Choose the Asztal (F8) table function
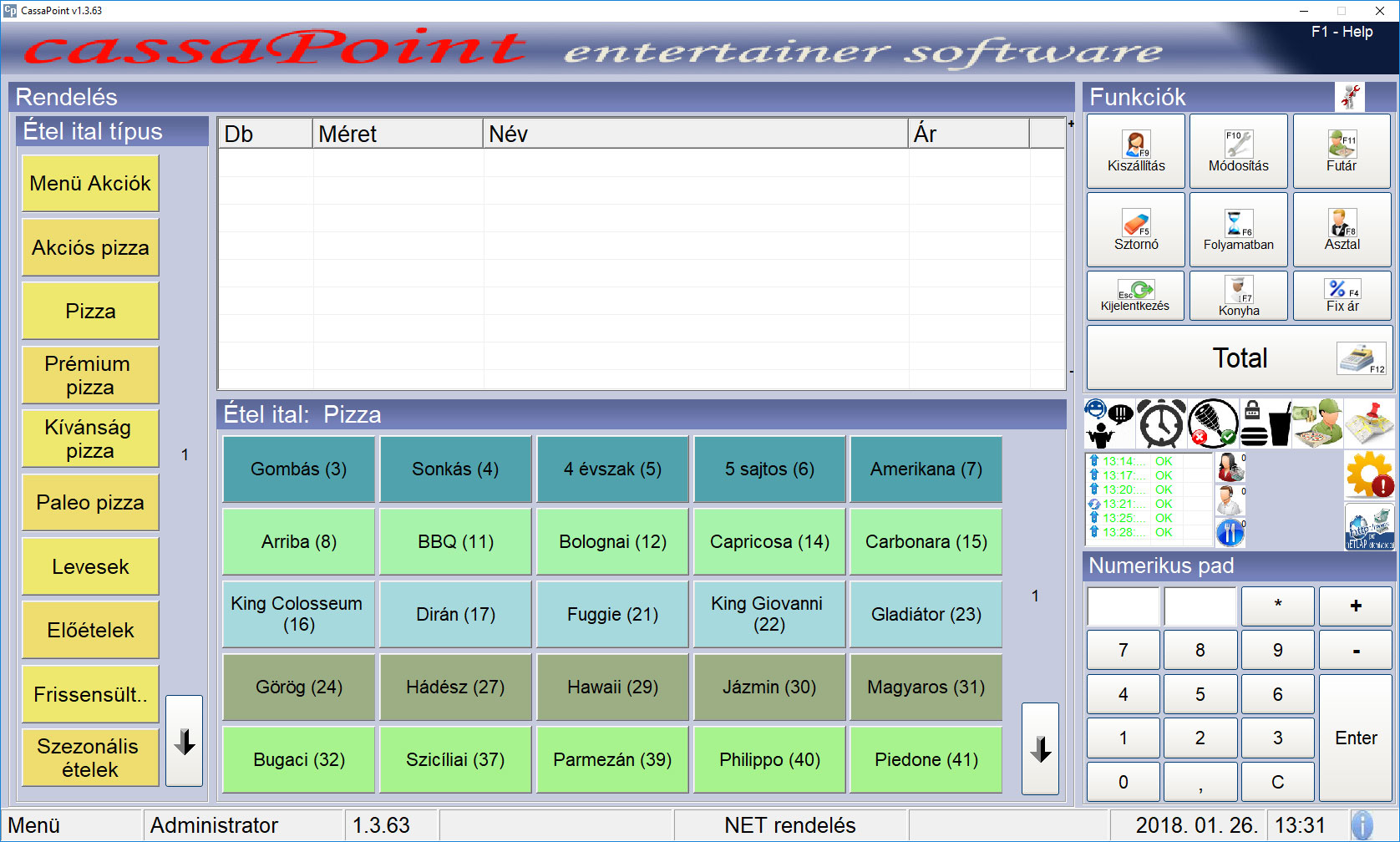The image size is (1400, 842). coord(1342,230)
